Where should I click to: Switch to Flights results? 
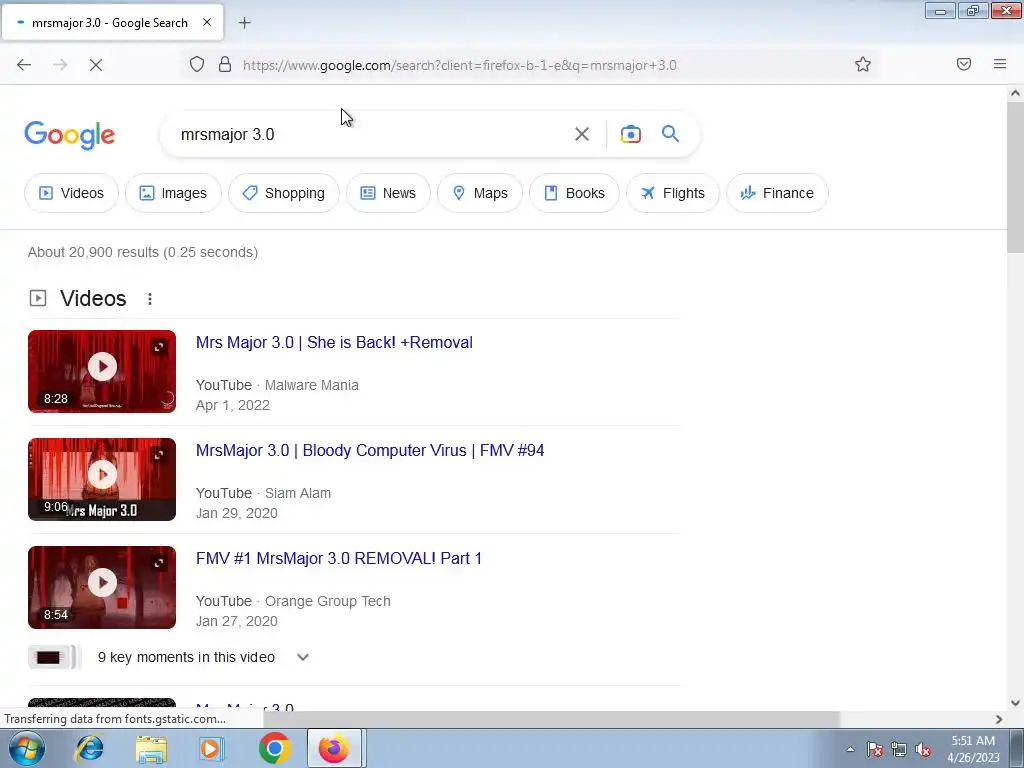[x=673, y=193]
